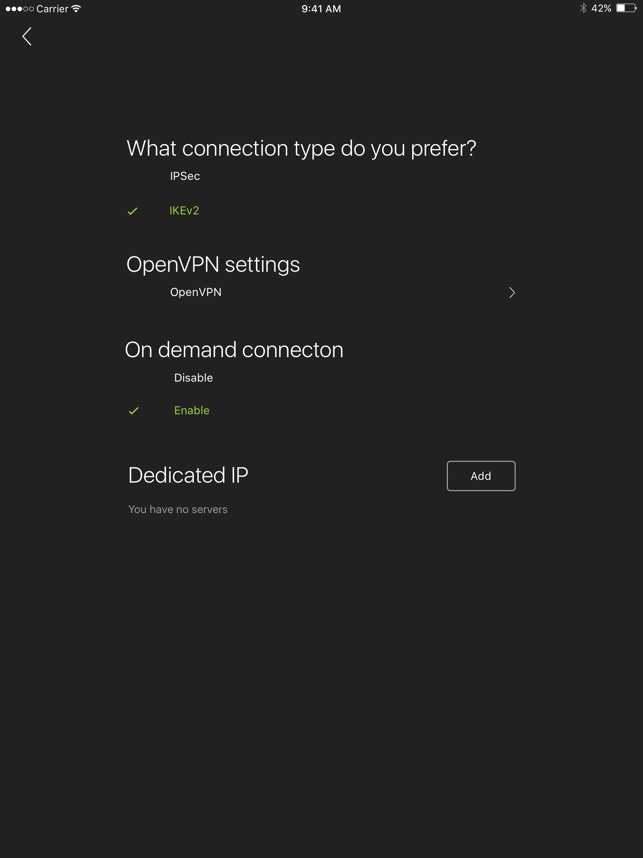Tap the battery icon in status bar
This screenshot has height=858, width=643.
(x=626, y=8)
